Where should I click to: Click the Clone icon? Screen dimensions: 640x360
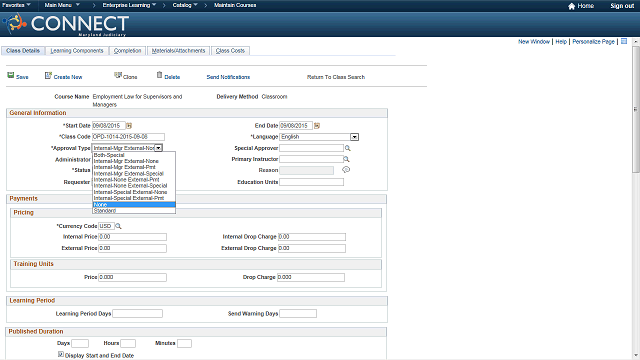(x=118, y=76)
